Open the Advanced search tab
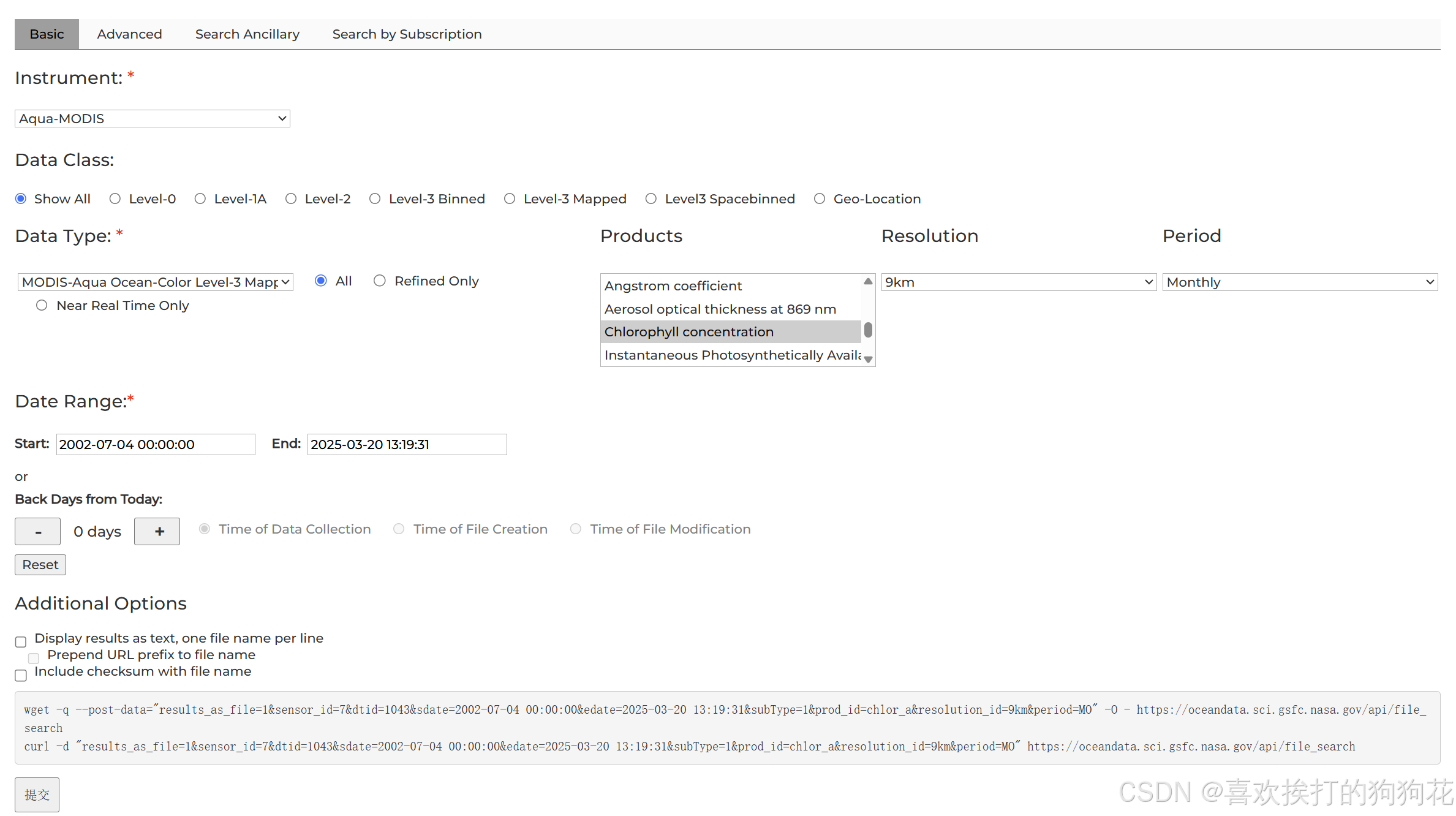This screenshot has height=816, width=1456. (129, 34)
